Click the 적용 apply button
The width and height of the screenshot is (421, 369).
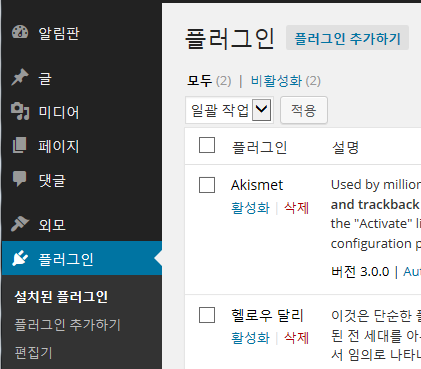coord(304,110)
